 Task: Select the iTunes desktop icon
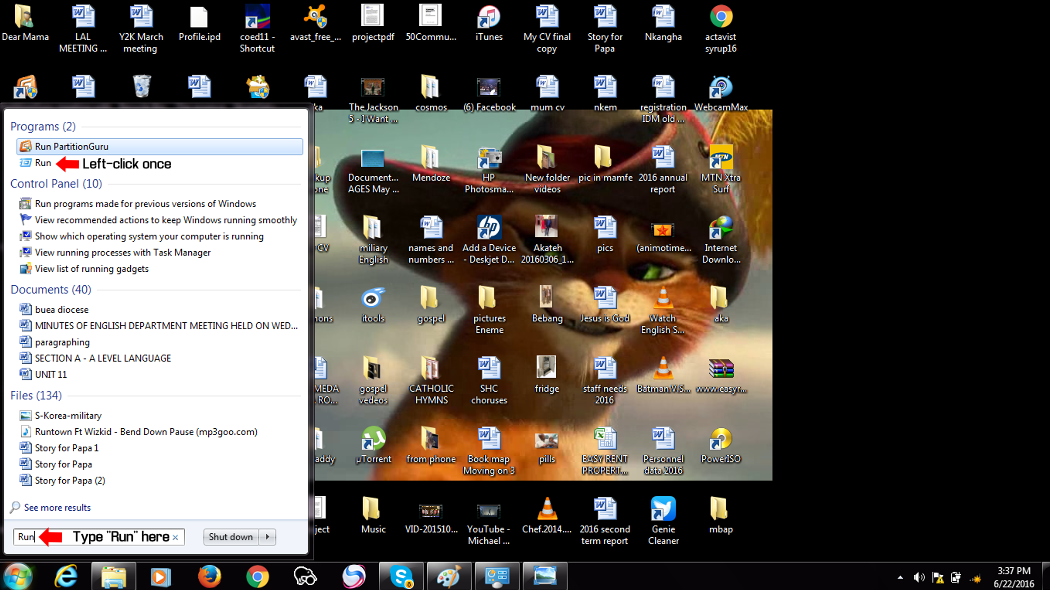point(489,24)
